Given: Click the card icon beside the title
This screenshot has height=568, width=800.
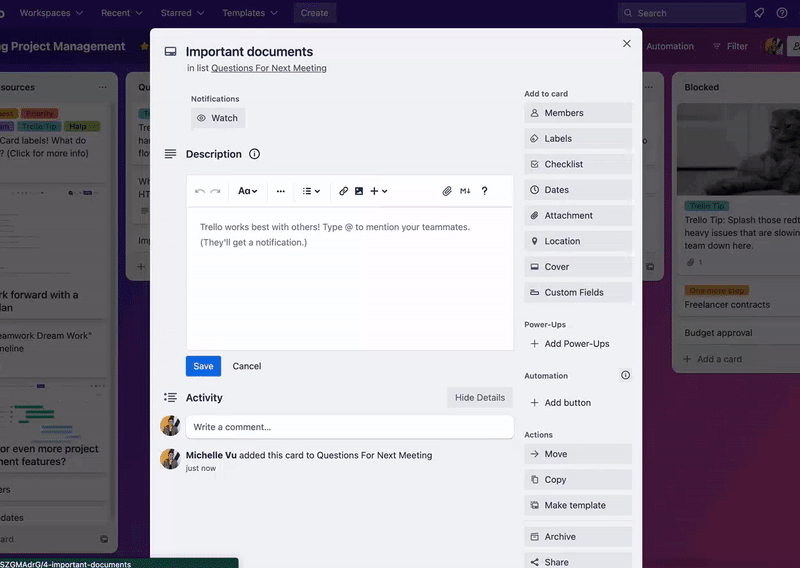Looking at the screenshot, I should coord(170,52).
